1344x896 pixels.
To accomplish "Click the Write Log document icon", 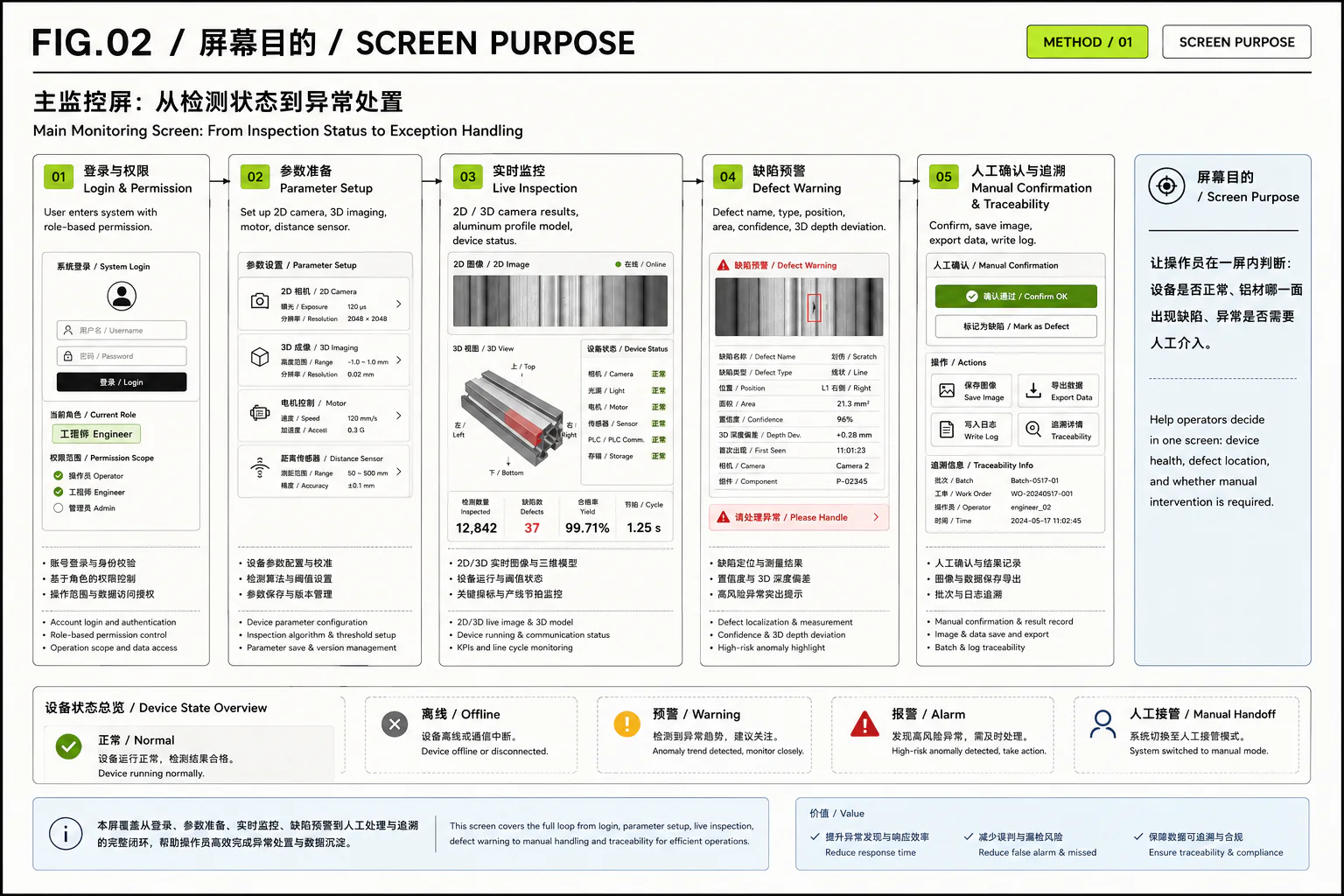I will pyautogui.click(x=947, y=429).
